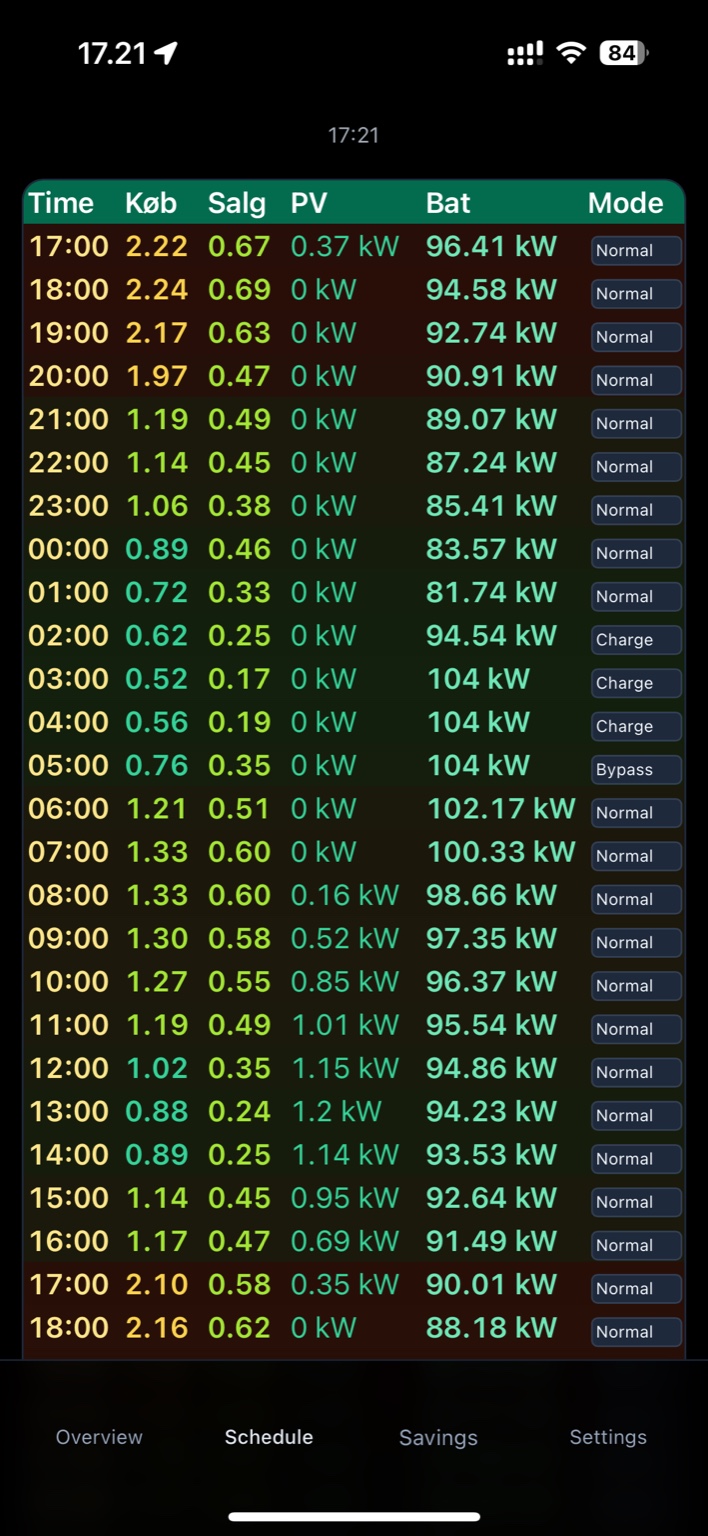Open the mode selector for 09:00 row
Viewport: 708px width, 1536px height.
[x=636, y=942]
